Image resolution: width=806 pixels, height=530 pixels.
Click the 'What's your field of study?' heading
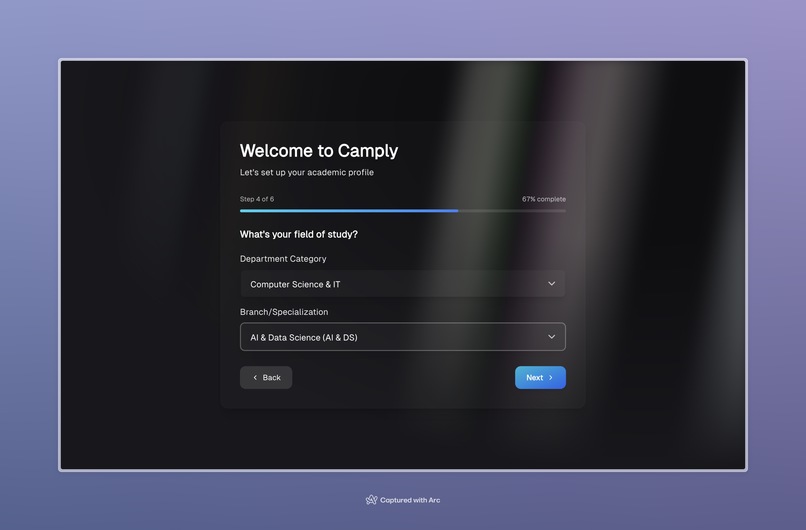[299, 234]
